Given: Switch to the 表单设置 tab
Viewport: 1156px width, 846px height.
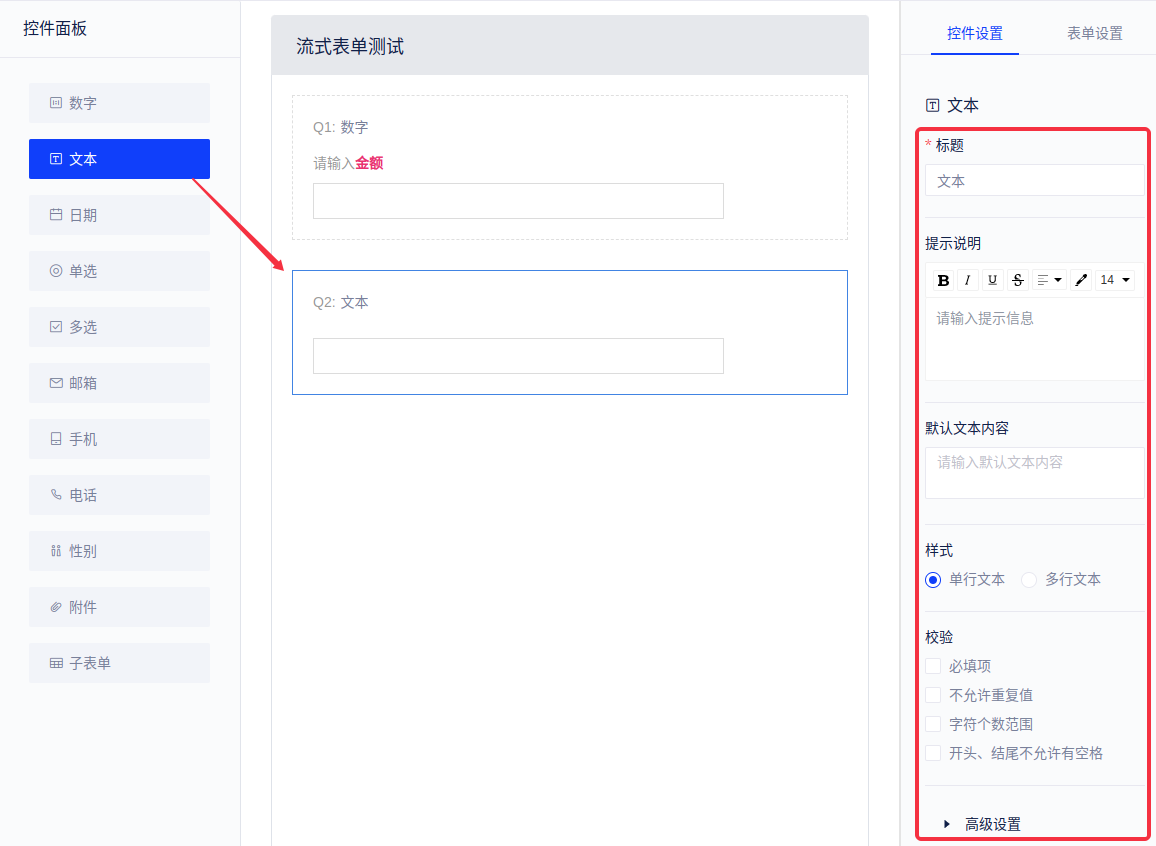Looking at the screenshot, I should coord(1094,33).
